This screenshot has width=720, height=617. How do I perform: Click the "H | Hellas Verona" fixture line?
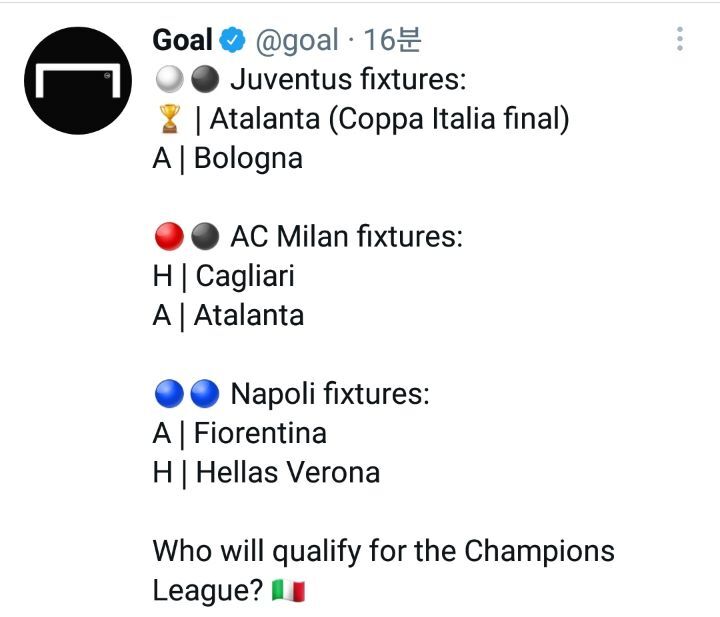point(266,472)
